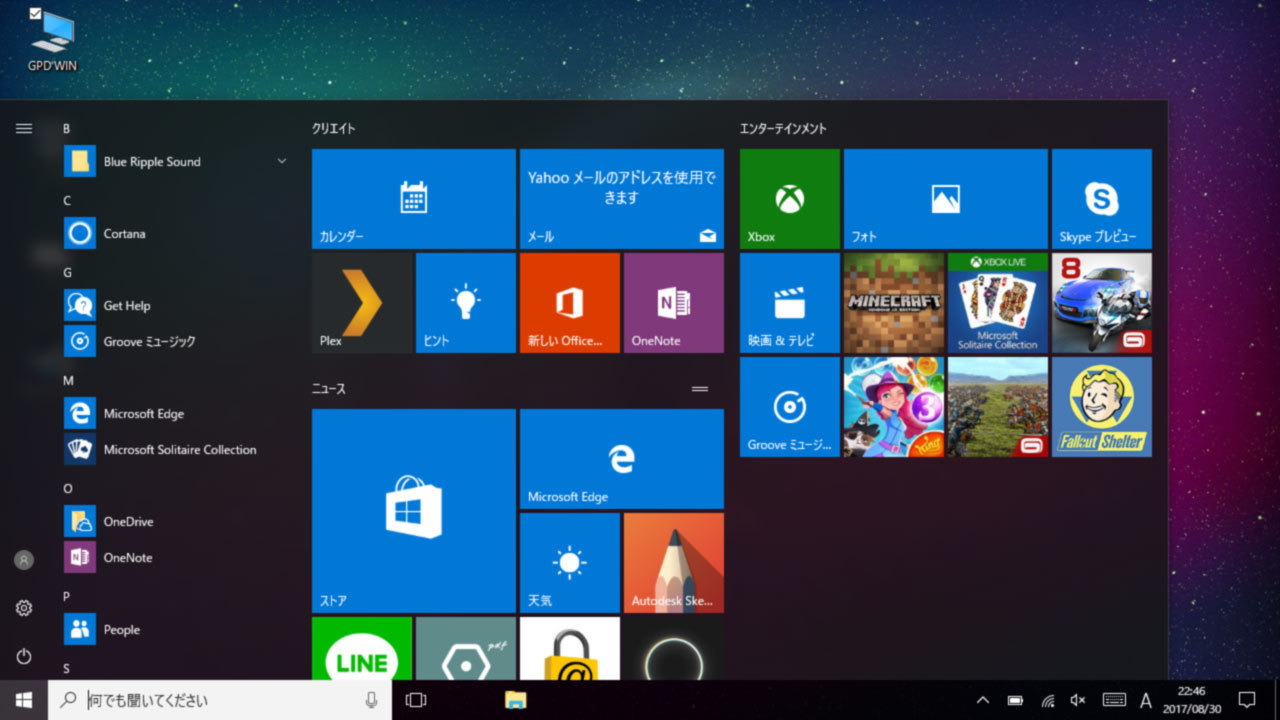Open the Action Center notifications

pyautogui.click(x=1247, y=700)
